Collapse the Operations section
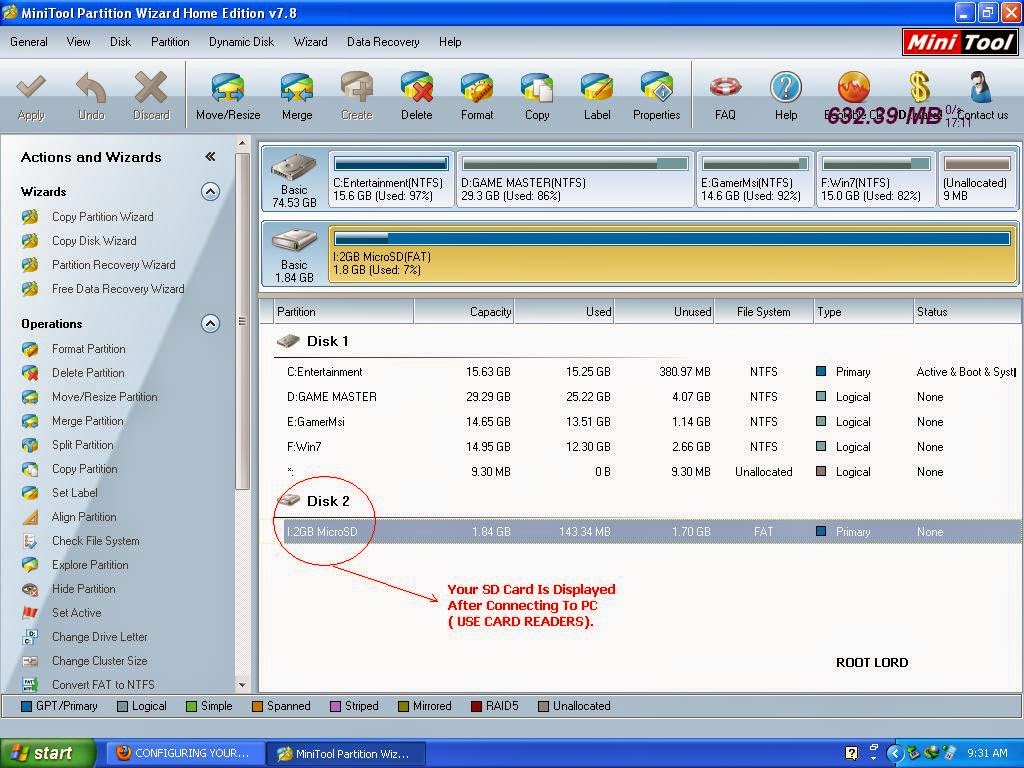 click(210, 323)
